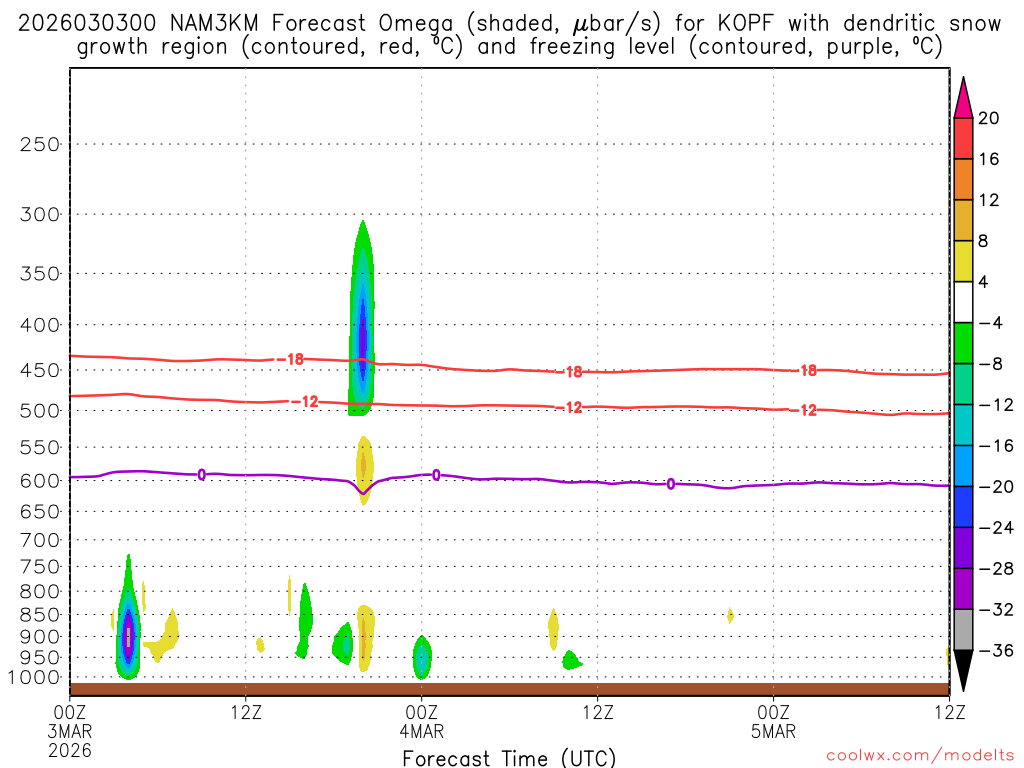Click the 300 pressure level axis label
Image resolution: width=1024 pixels, height=768 pixels.
(40, 214)
